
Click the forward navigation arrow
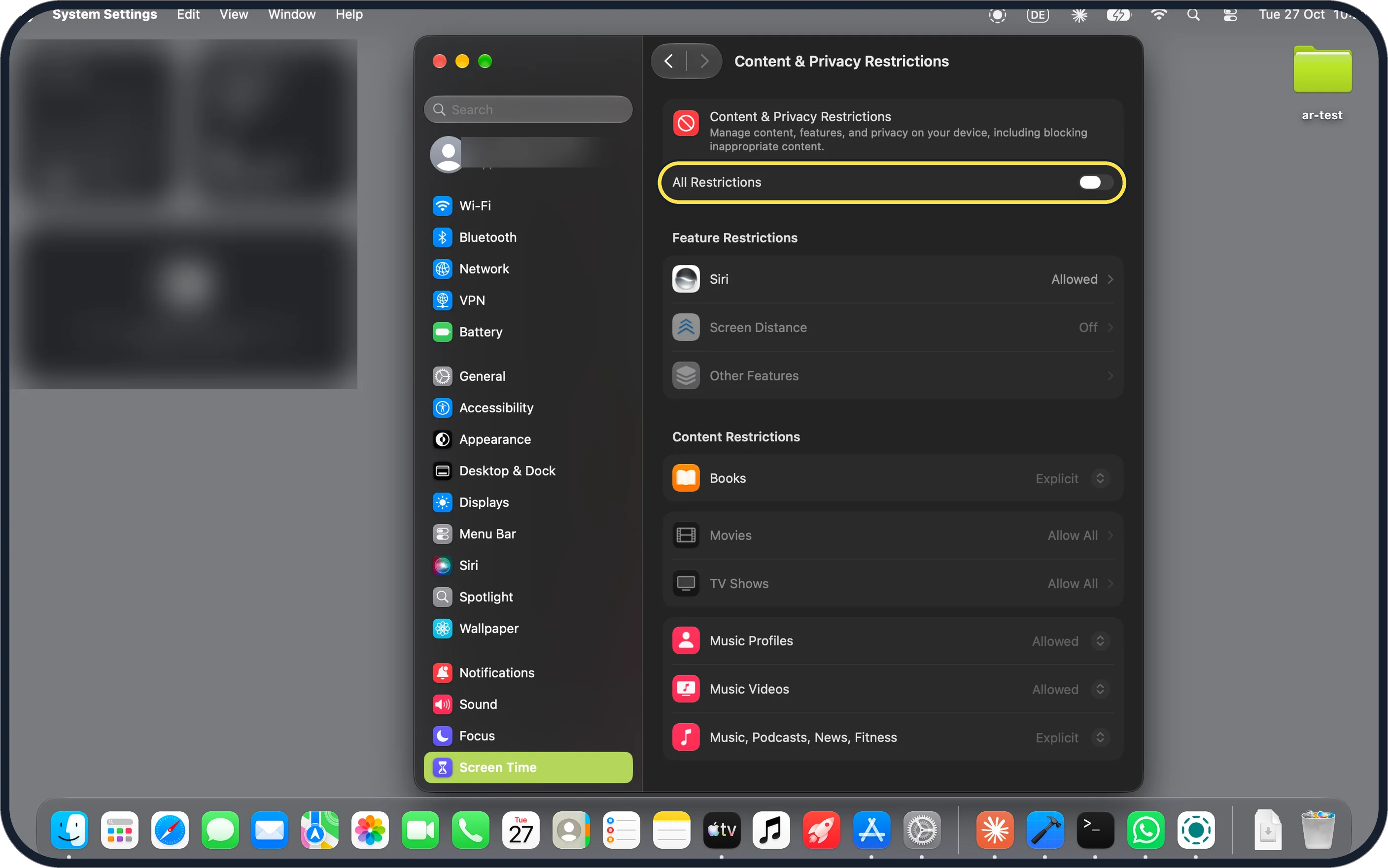(x=705, y=62)
